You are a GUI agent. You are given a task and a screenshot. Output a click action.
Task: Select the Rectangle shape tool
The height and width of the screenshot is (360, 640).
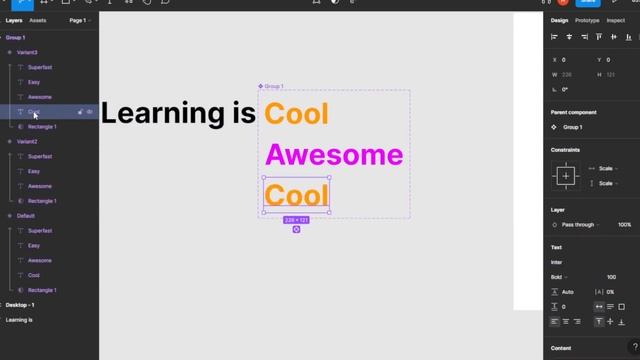point(65,2)
